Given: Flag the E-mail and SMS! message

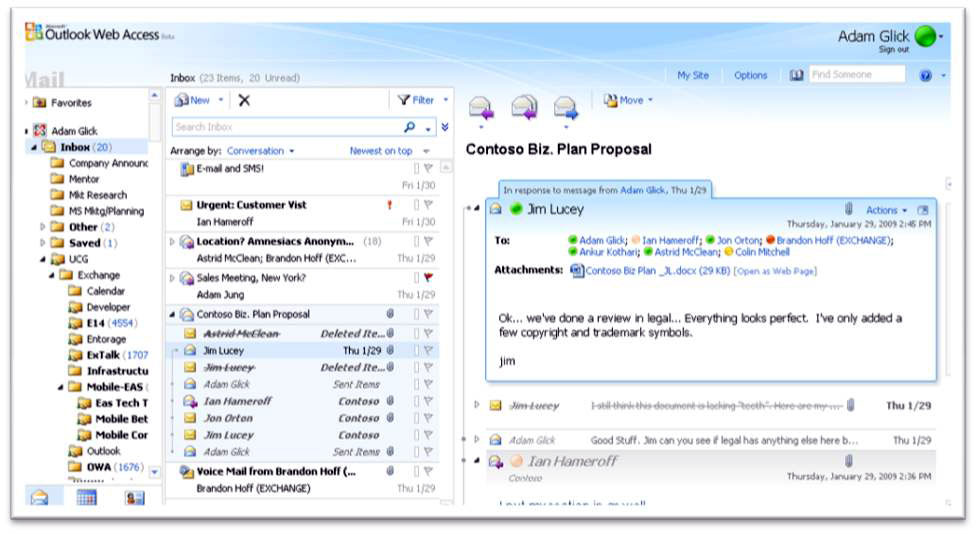Looking at the screenshot, I should pos(428,168).
